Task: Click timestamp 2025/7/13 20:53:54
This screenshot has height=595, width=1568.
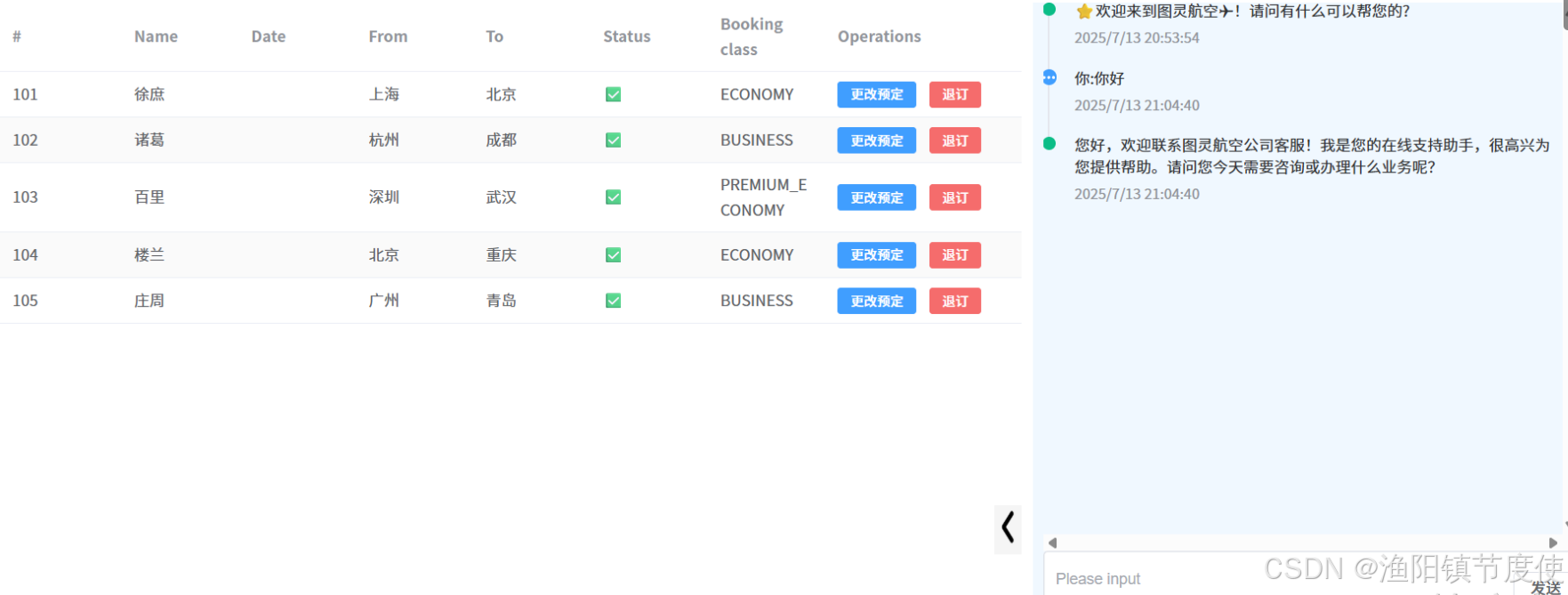Action: pyautogui.click(x=1137, y=38)
